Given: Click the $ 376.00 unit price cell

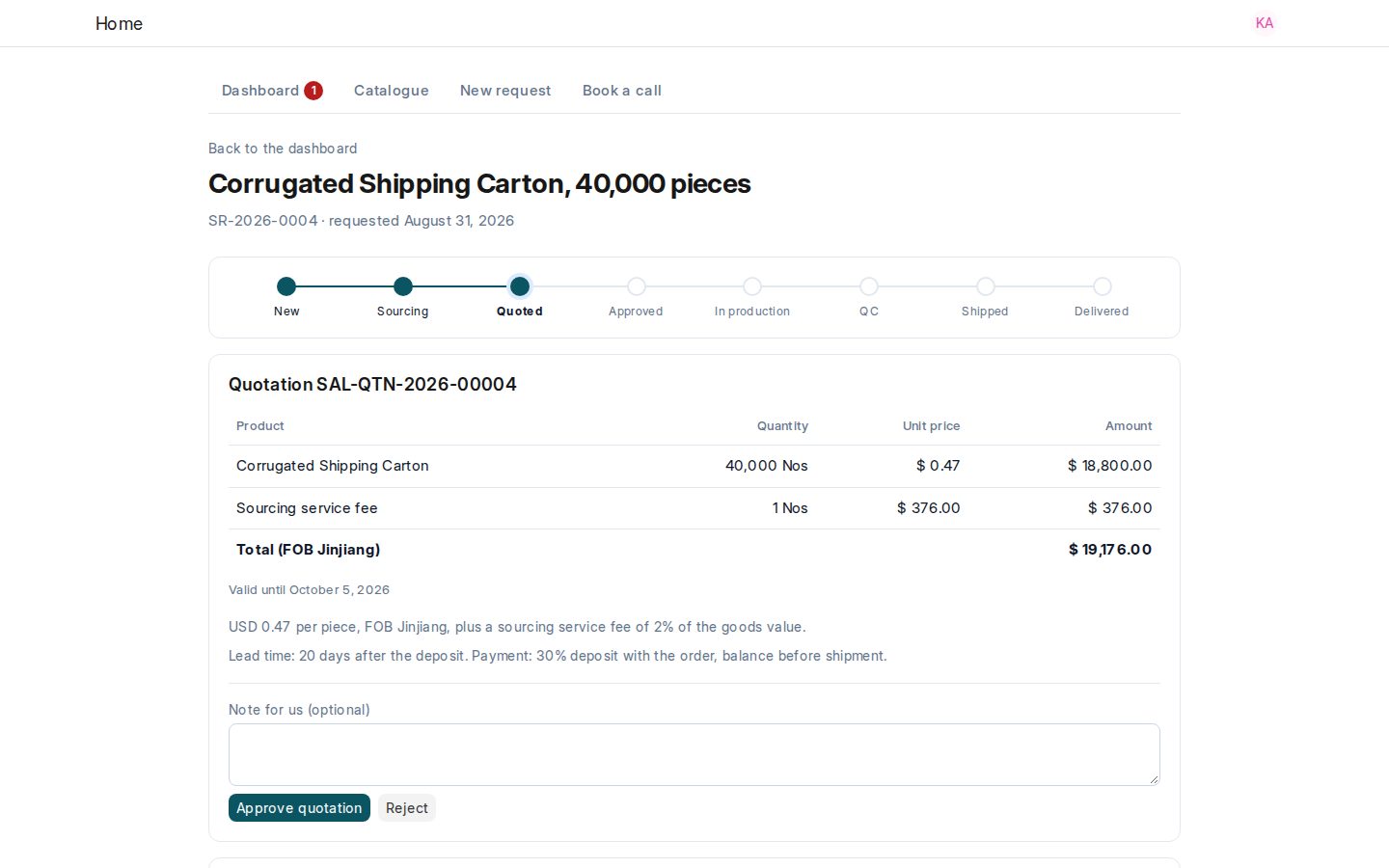Looking at the screenshot, I should click(929, 508).
